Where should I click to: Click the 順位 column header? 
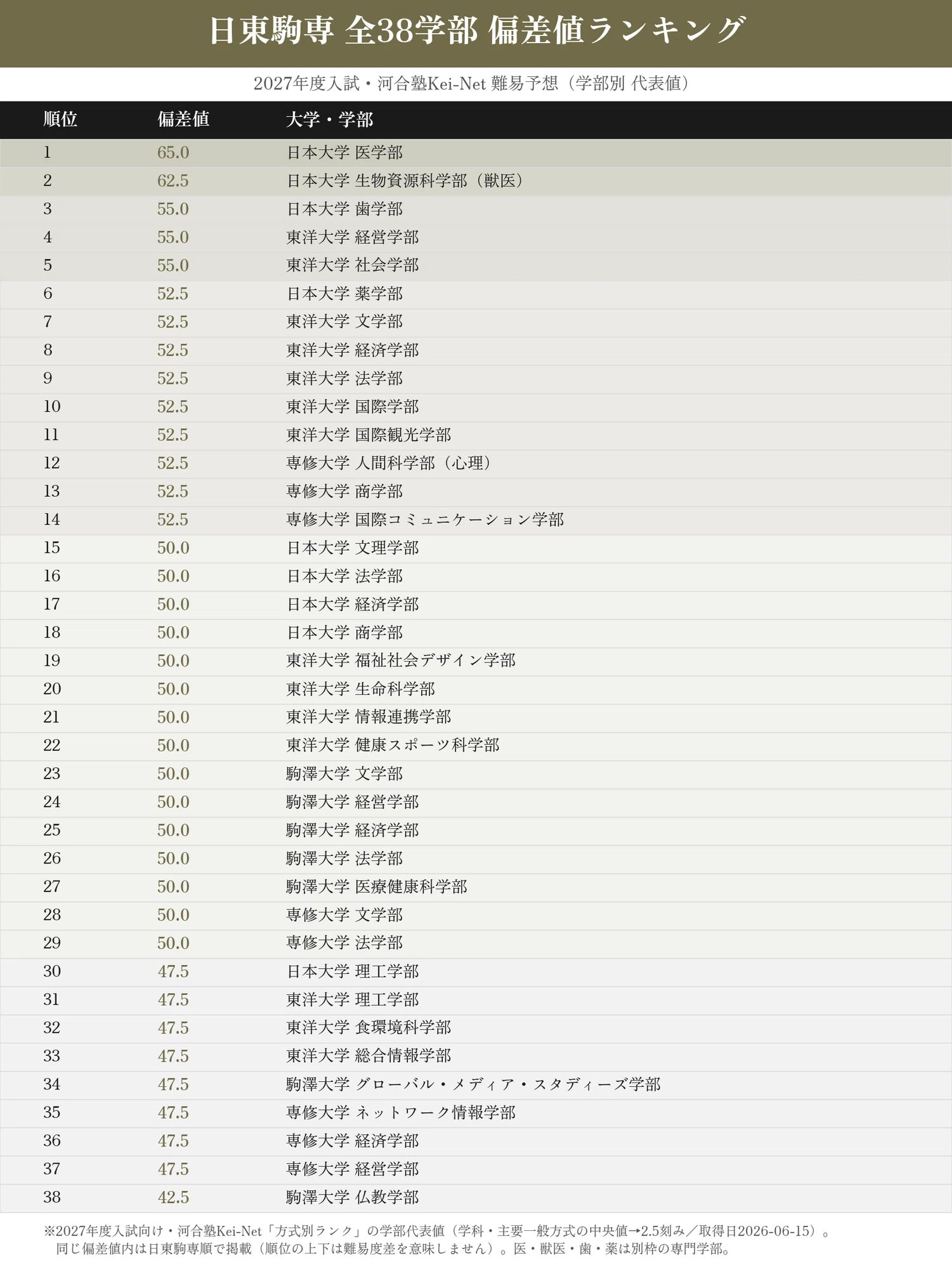tap(60, 119)
